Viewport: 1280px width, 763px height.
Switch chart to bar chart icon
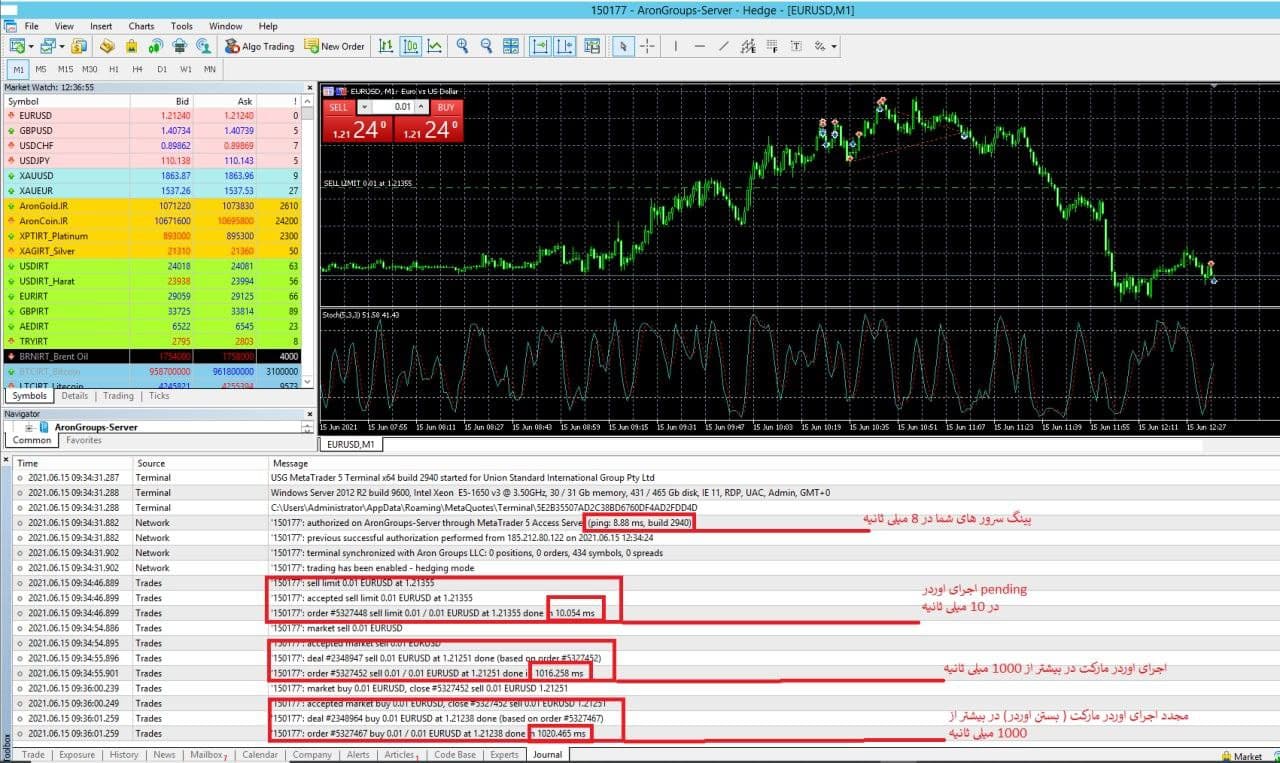click(386, 46)
